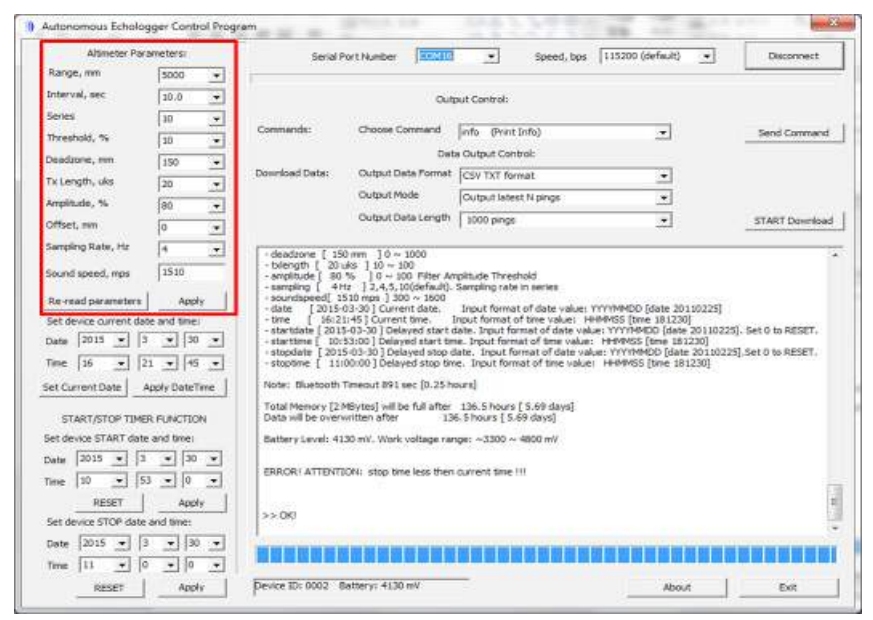Expand the Sampling Rate Hz dropdown
873x620 pixels.
click(216, 249)
